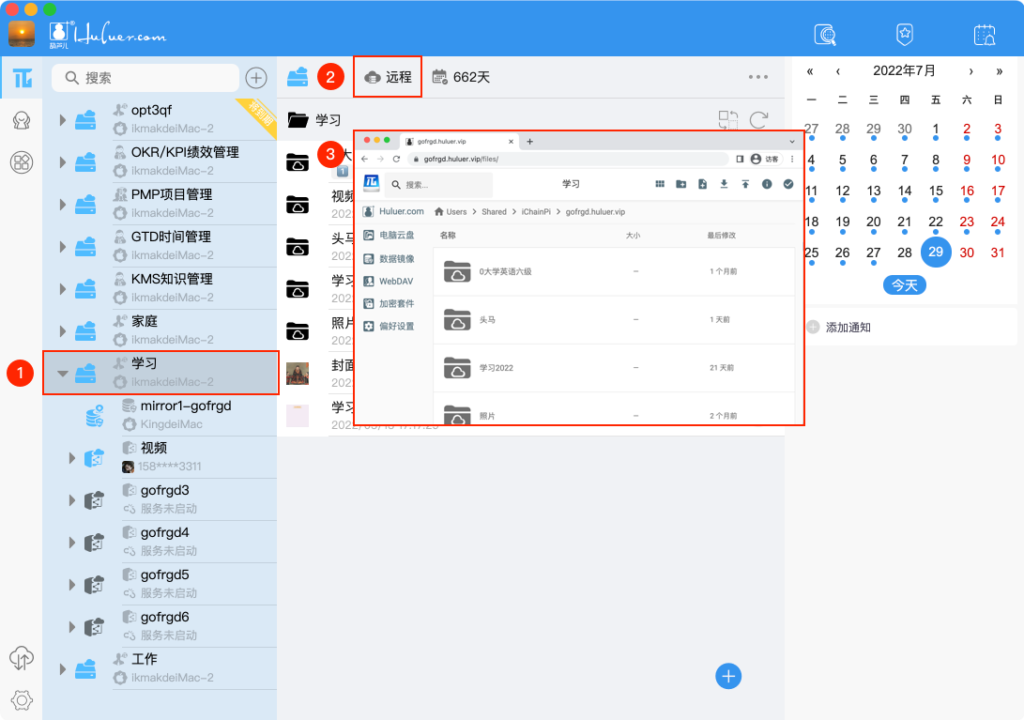Click checkmark select icon in browser toolbar
The height and width of the screenshot is (720, 1024).
(788, 184)
